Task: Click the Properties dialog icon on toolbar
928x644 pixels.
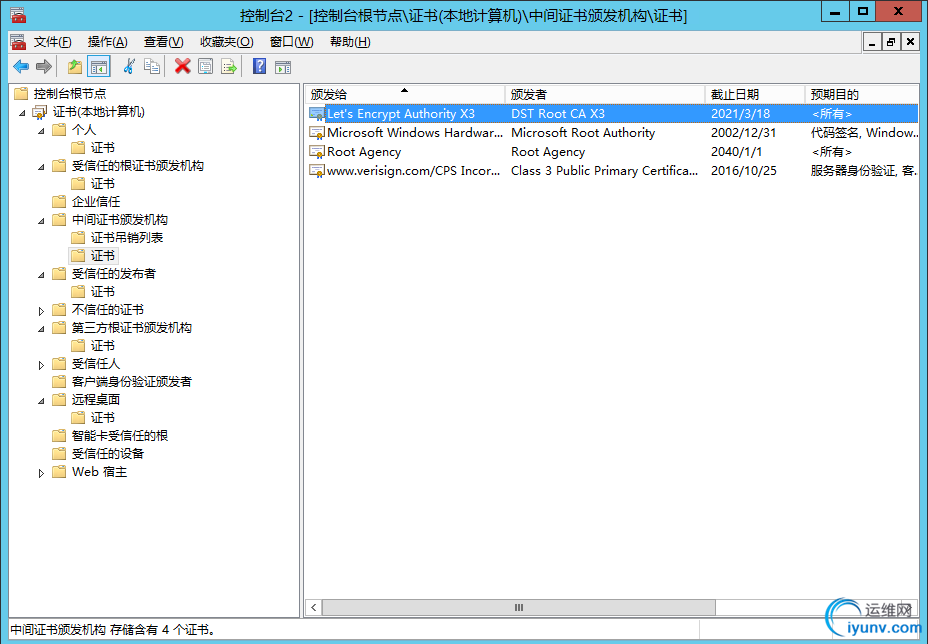Action: pyautogui.click(x=205, y=66)
